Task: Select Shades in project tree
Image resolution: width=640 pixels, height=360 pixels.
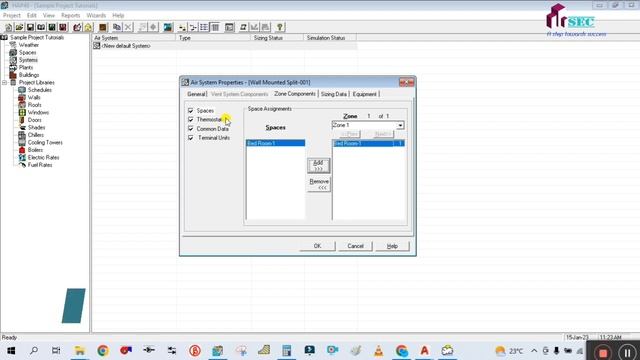Action: coord(36,127)
